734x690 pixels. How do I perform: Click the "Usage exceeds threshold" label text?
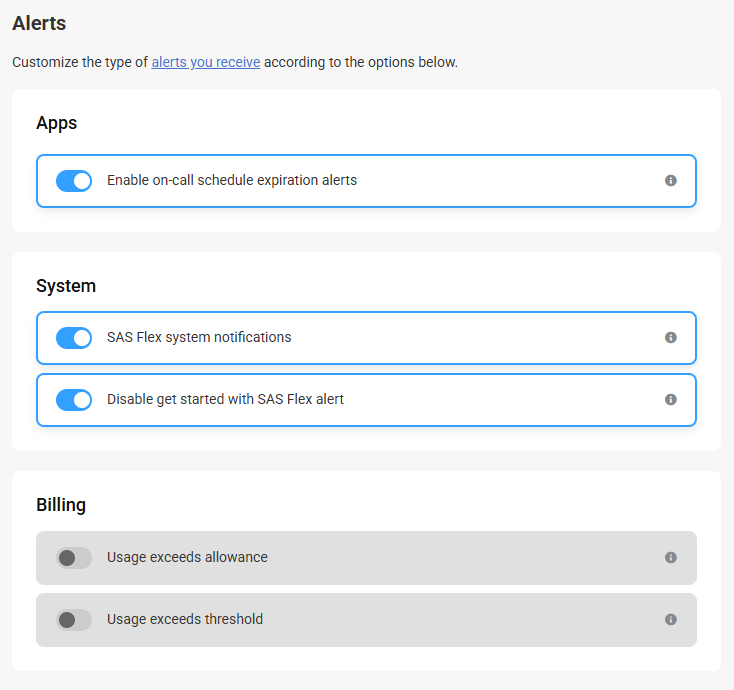click(185, 619)
